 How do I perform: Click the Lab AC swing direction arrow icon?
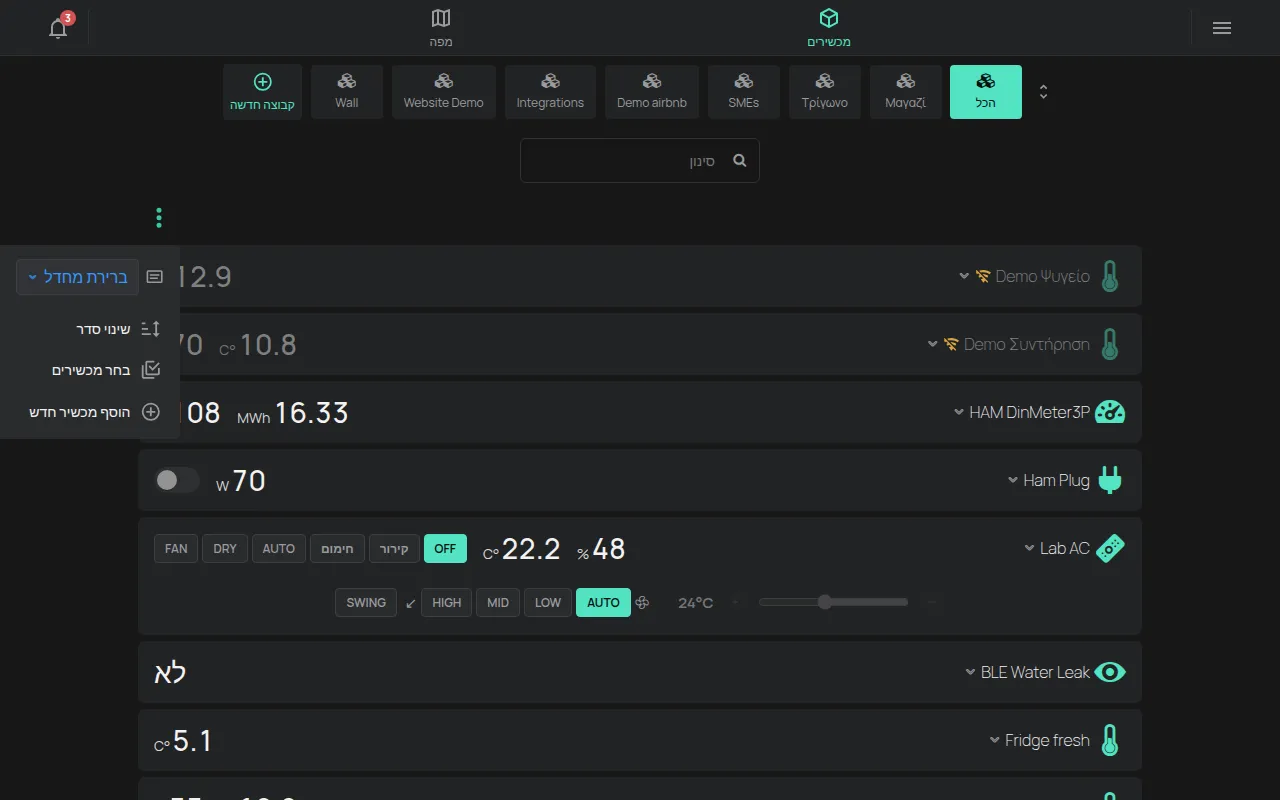tap(410, 603)
